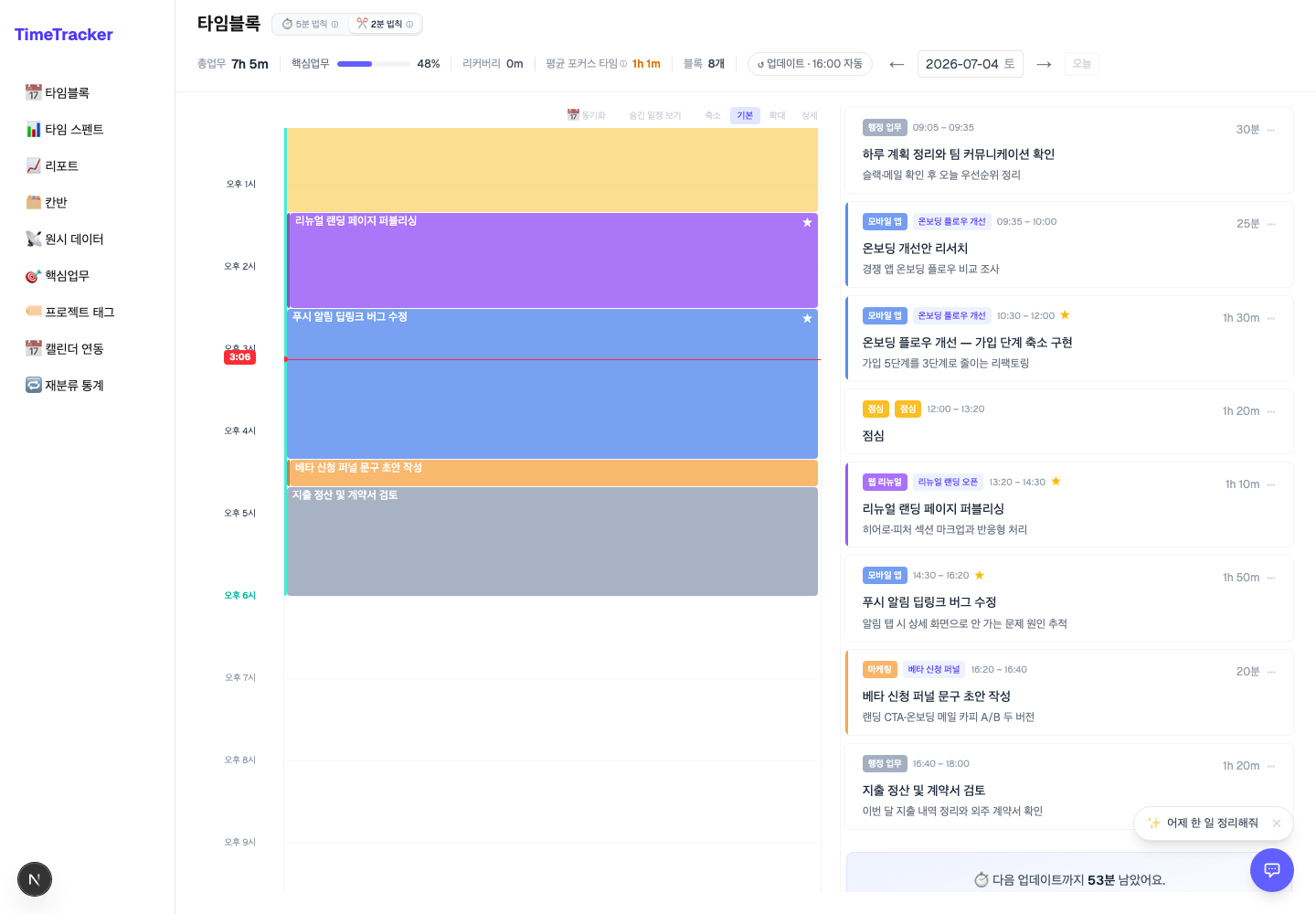Viewport: 1316px width, 914px height.
Task: Open more menu for 하루 계획 정리 card
Action: (x=1271, y=130)
